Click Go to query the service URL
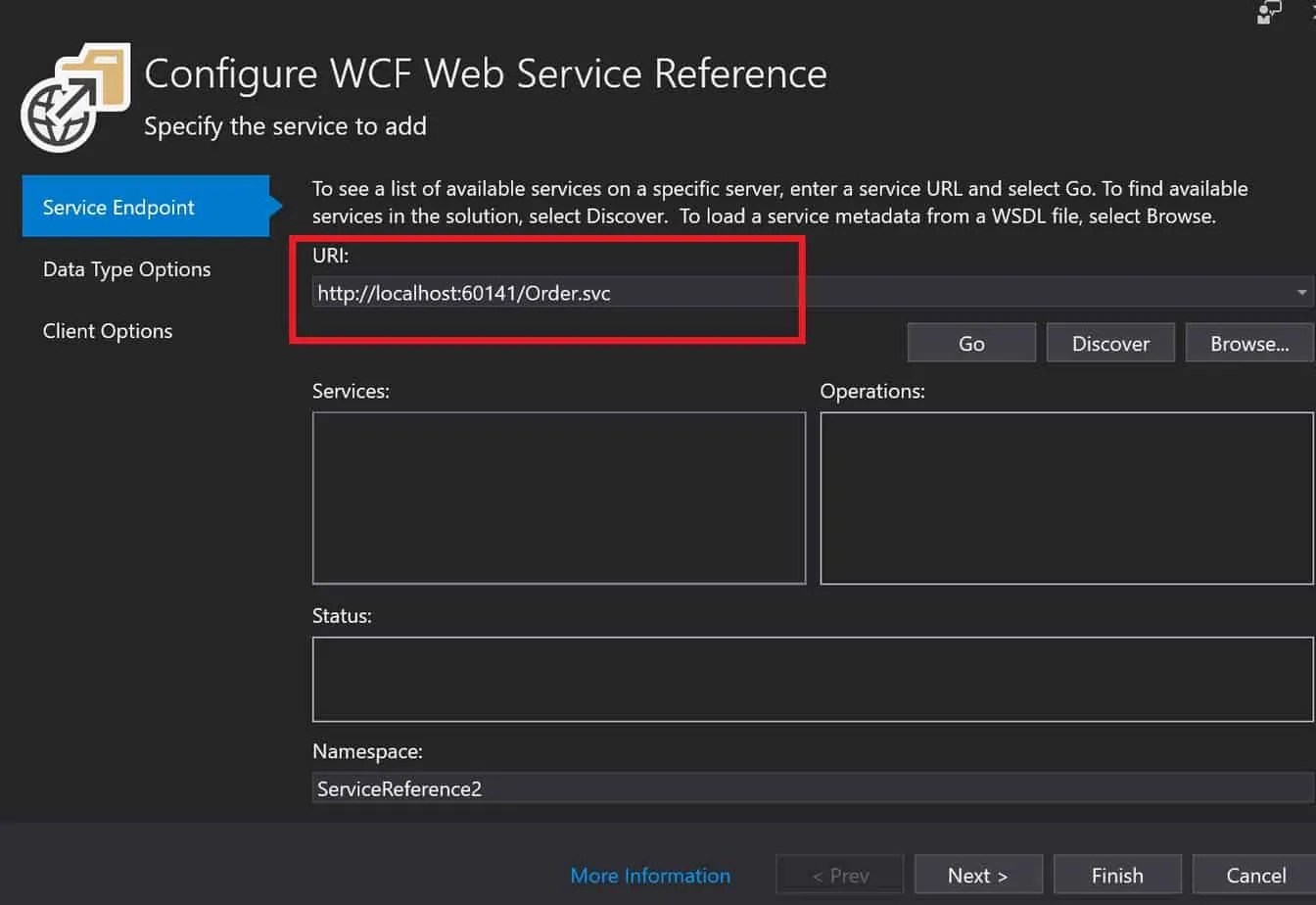Image resolution: width=1316 pixels, height=905 pixels. (x=971, y=343)
